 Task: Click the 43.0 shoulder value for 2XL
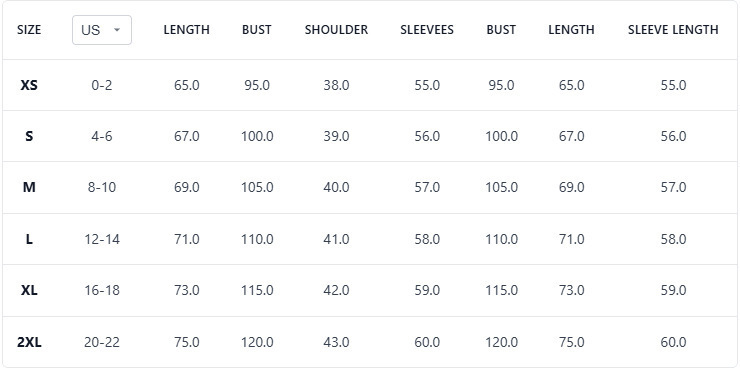(x=336, y=342)
